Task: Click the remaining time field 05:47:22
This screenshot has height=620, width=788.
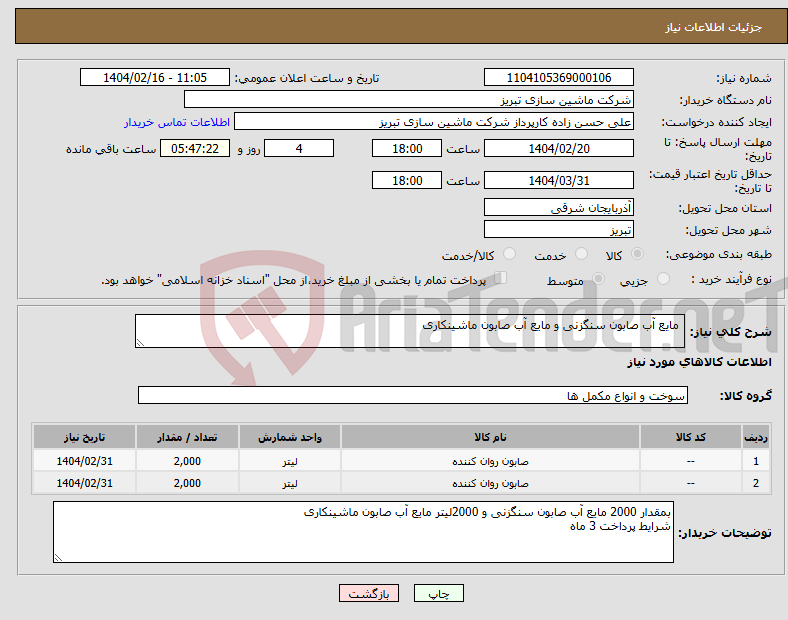Action: [x=195, y=148]
